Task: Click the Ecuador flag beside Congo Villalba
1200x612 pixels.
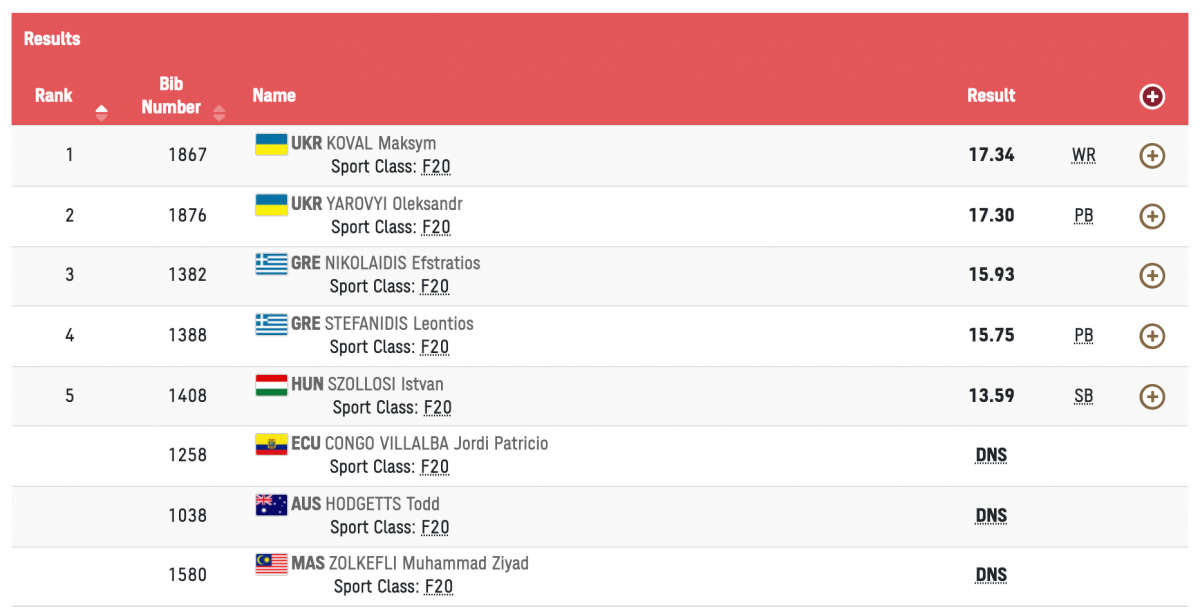Action: pos(271,444)
